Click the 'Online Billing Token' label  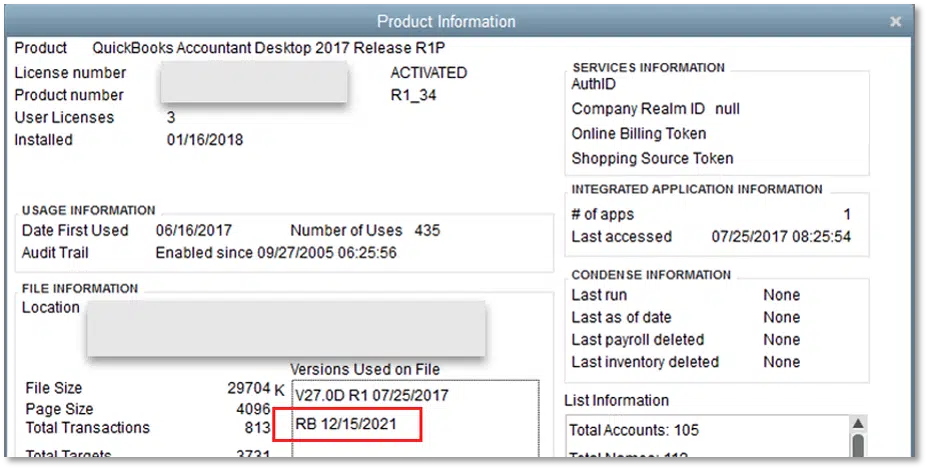coord(639,134)
